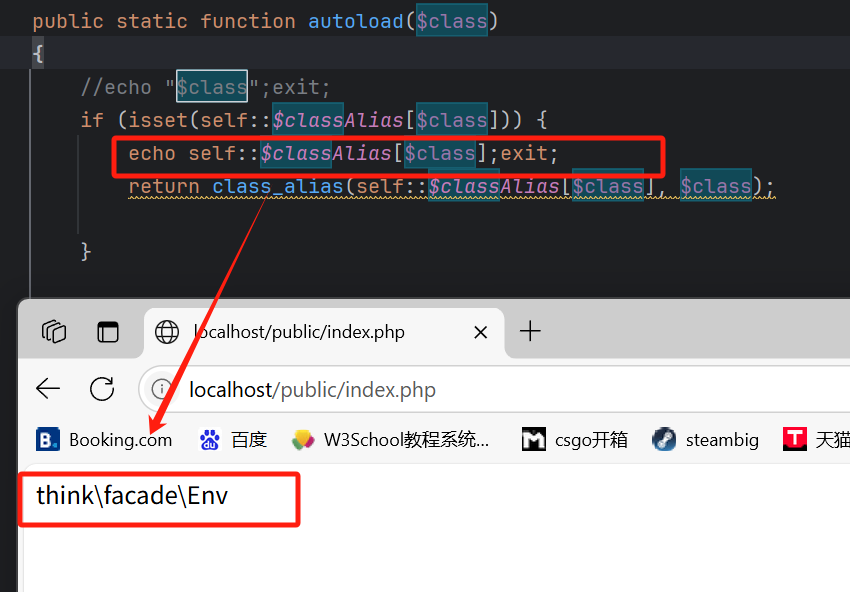850x592 pixels.
Task: Open the browser workspaces icon
Action: [x=54, y=332]
